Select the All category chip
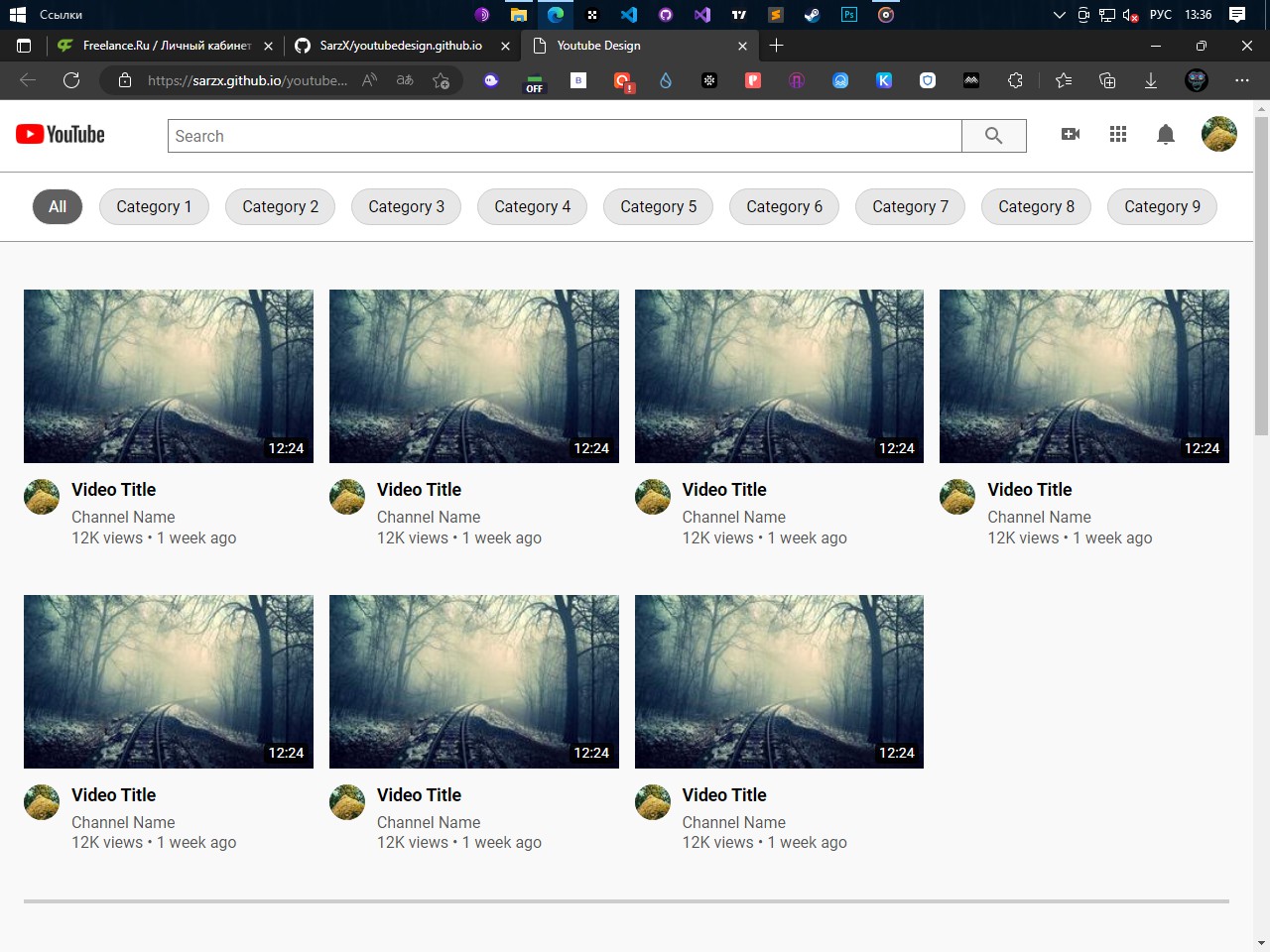Image resolution: width=1270 pixels, height=952 pixels. tap(58, 206)
